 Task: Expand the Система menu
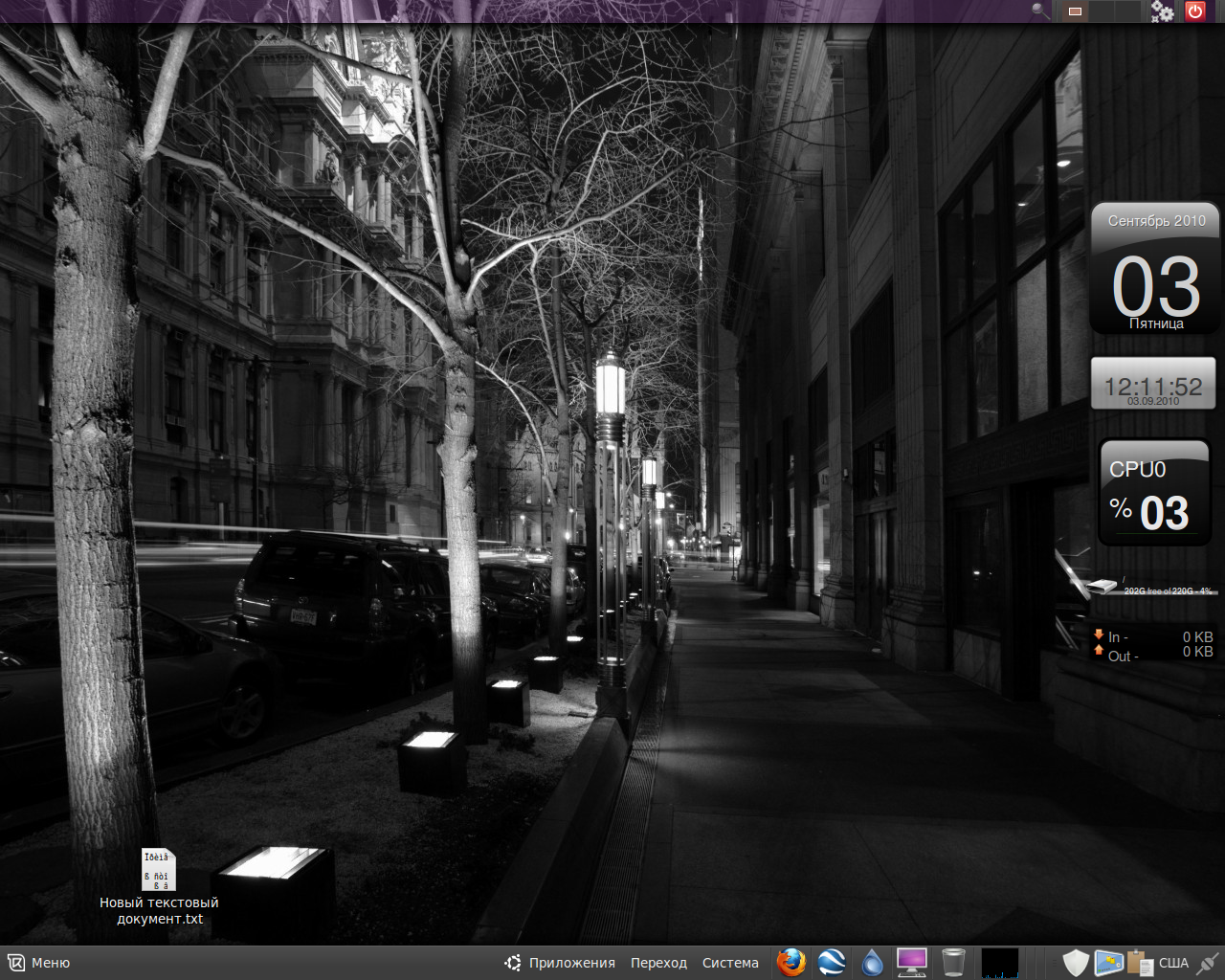[x=730, y=963]
